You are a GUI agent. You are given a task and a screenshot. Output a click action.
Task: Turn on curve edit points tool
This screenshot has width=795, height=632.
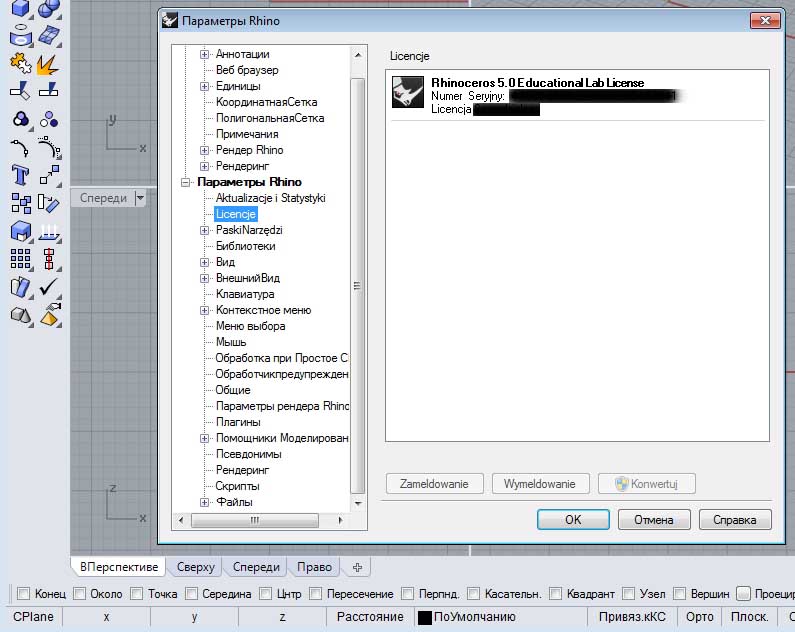pos(20,148)
